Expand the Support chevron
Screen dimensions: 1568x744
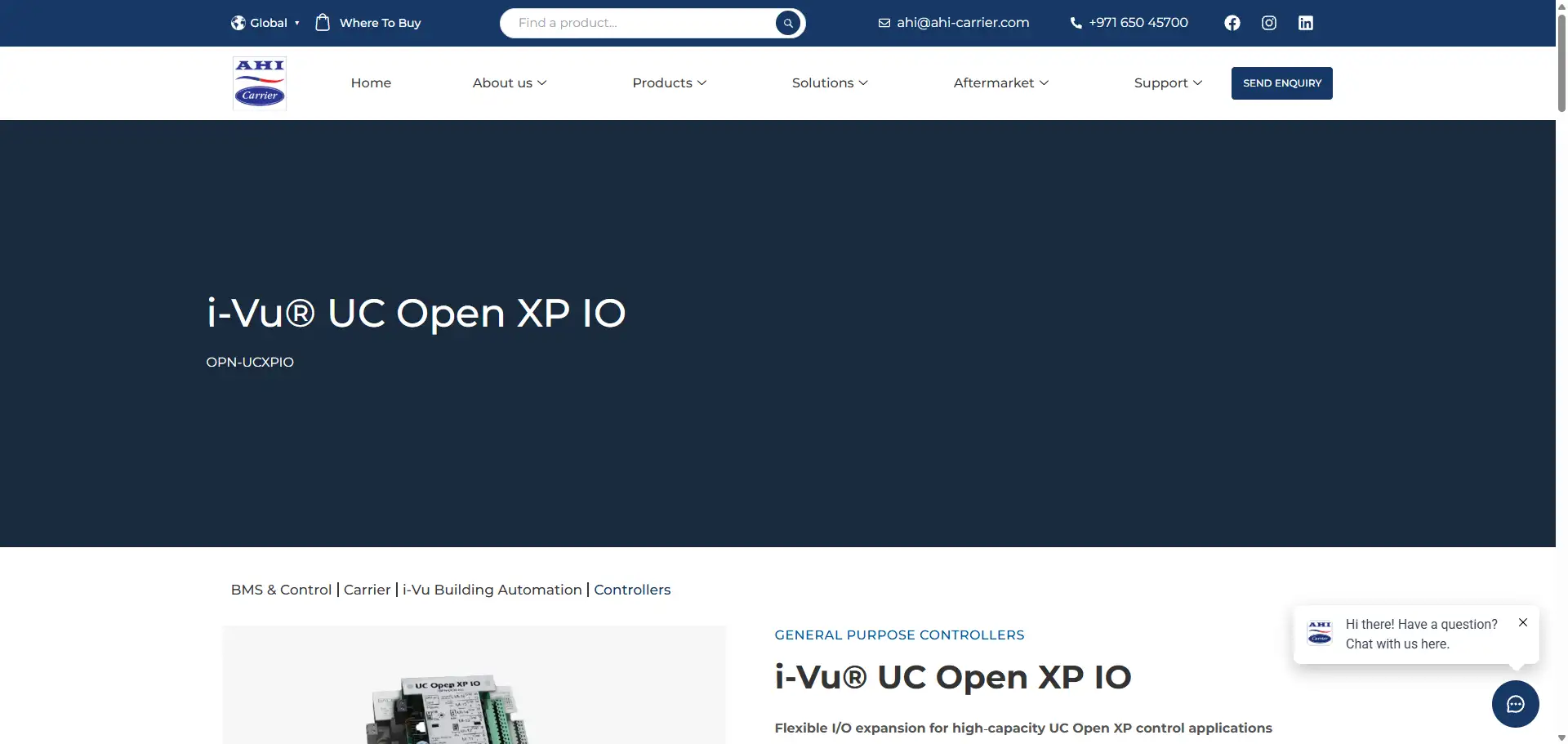click(1197, 82)
